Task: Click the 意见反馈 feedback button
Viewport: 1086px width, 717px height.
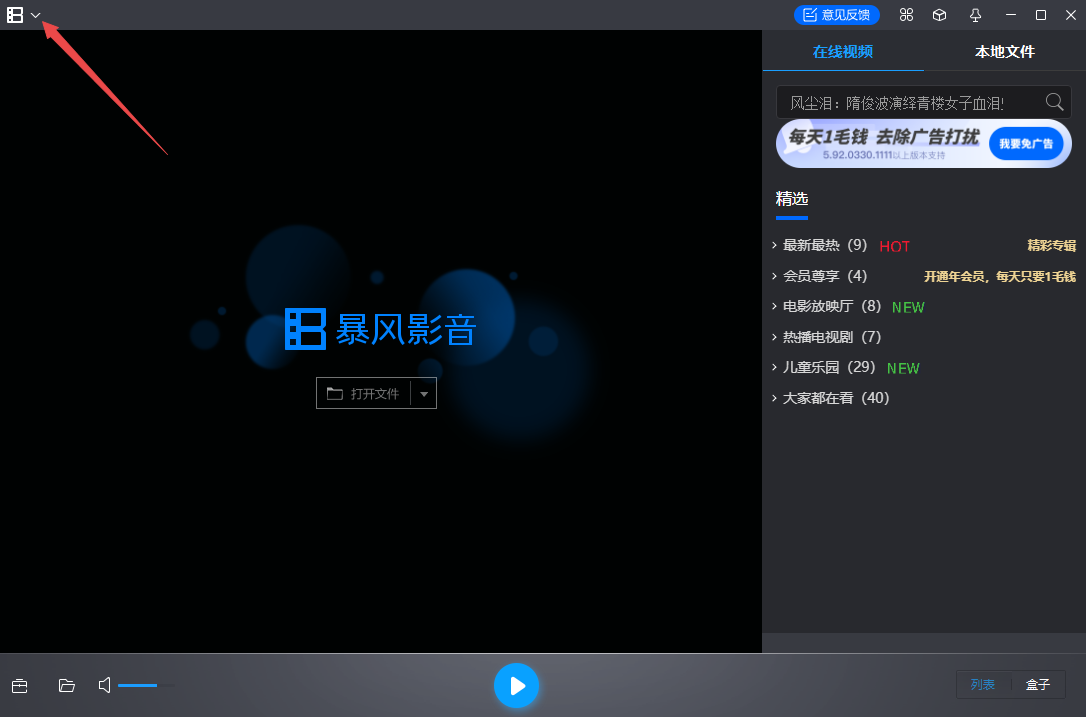Action: (x=837, y=15)
